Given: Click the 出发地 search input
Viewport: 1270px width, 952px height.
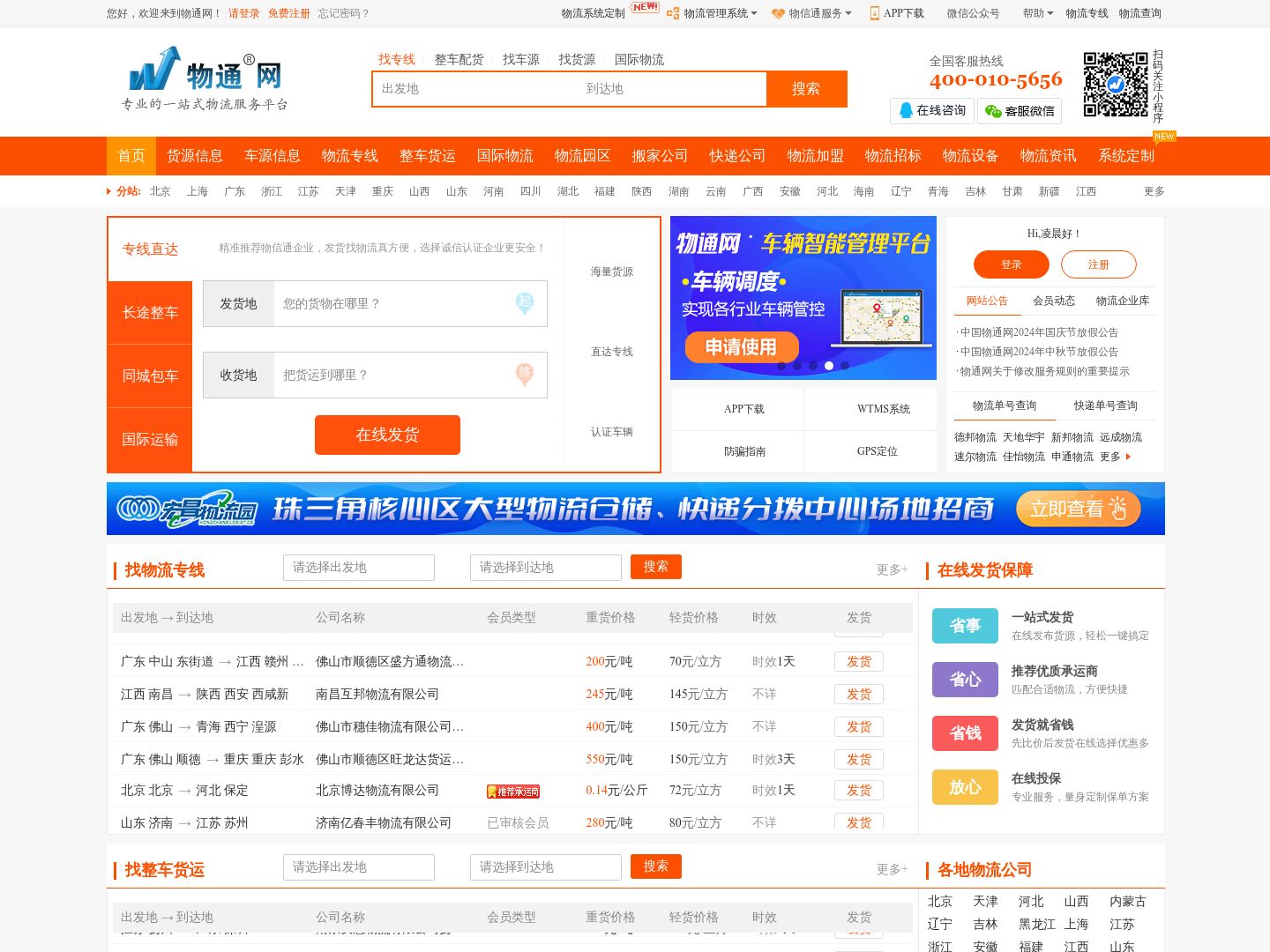Looking at the screenshot, I should pyautogui.click(x=474, y=89).
